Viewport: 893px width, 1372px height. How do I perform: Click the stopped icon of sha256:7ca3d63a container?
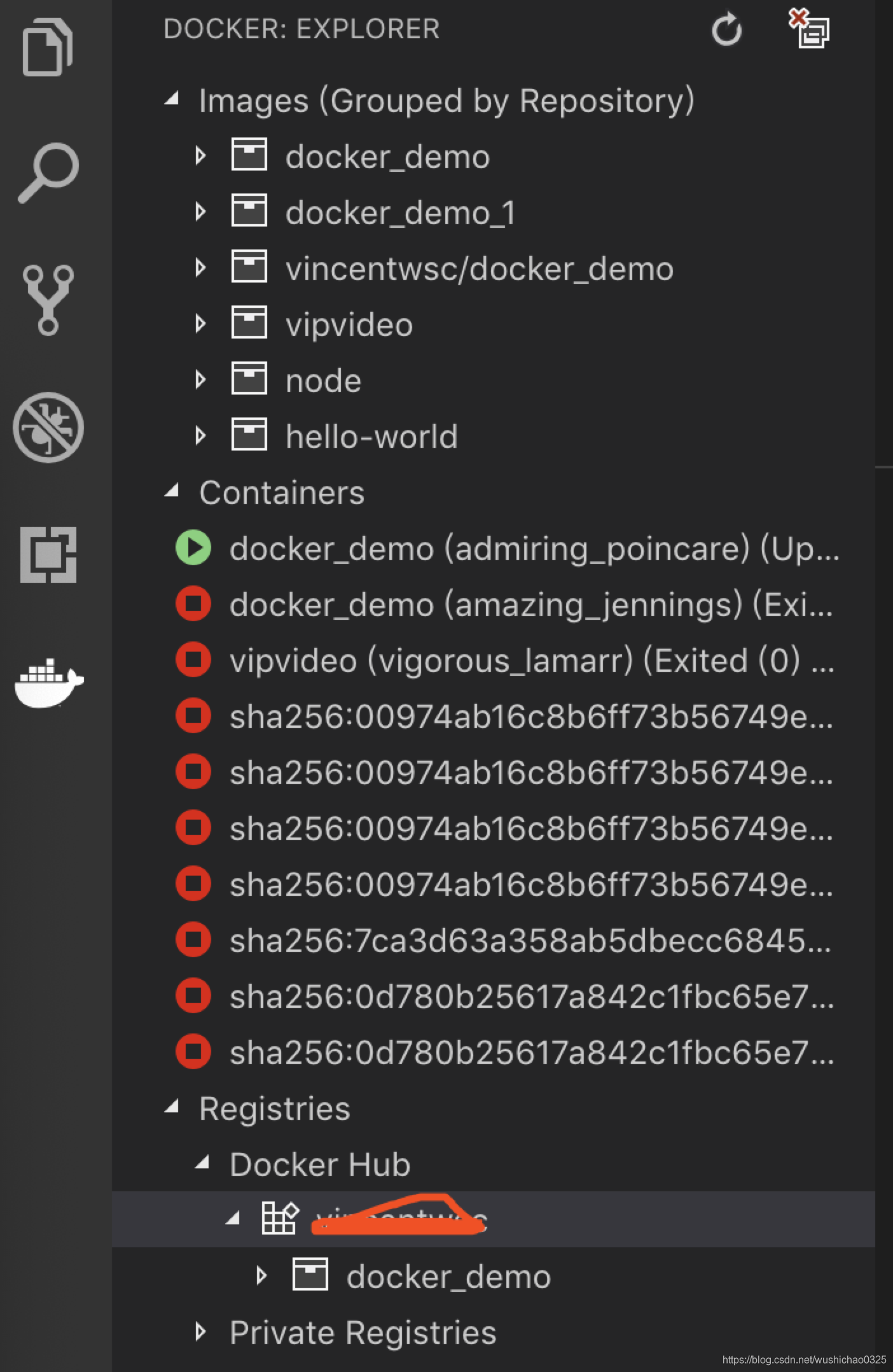(193, 939)
